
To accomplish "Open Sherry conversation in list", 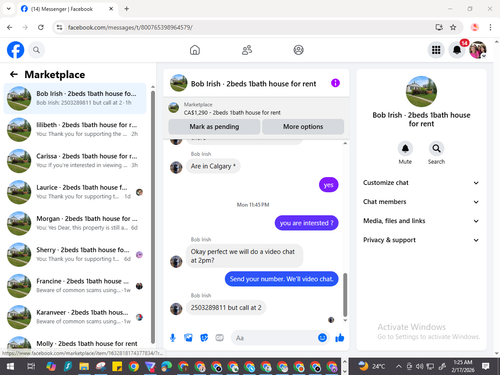I will click(75, 254).
